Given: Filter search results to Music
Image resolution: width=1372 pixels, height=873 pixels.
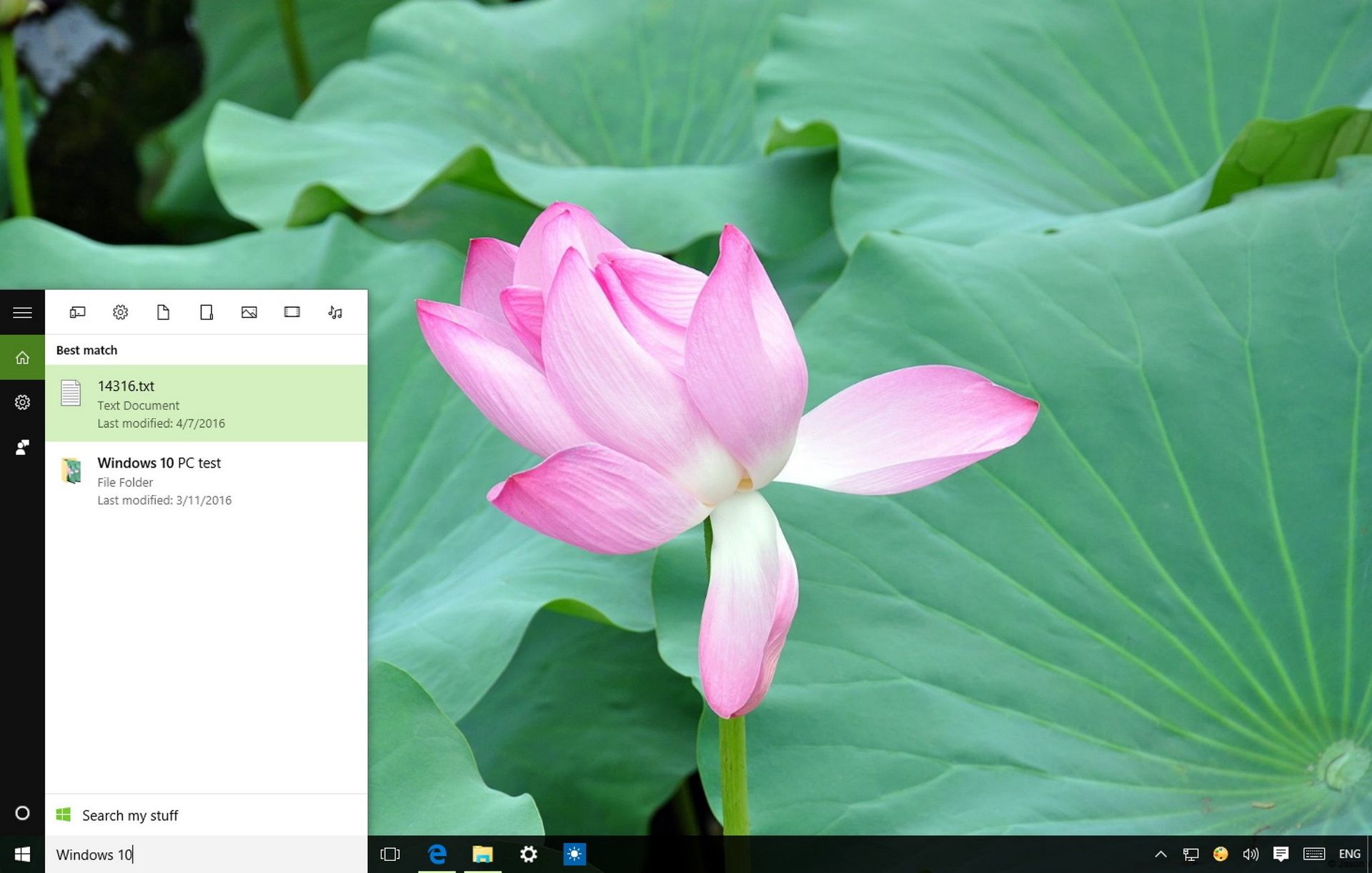Looking at the screenshot, I should point(335,312).
